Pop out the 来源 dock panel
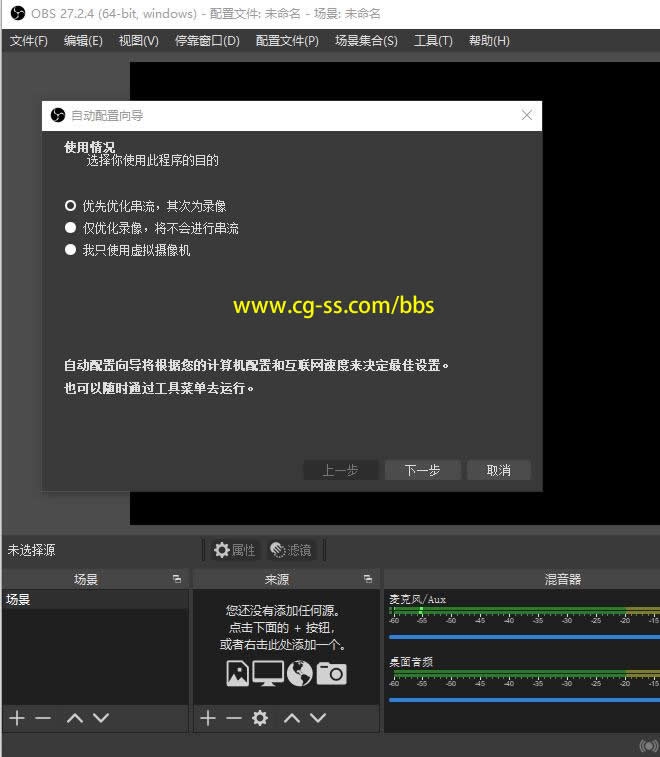660x757 pixels. [368, 579]
